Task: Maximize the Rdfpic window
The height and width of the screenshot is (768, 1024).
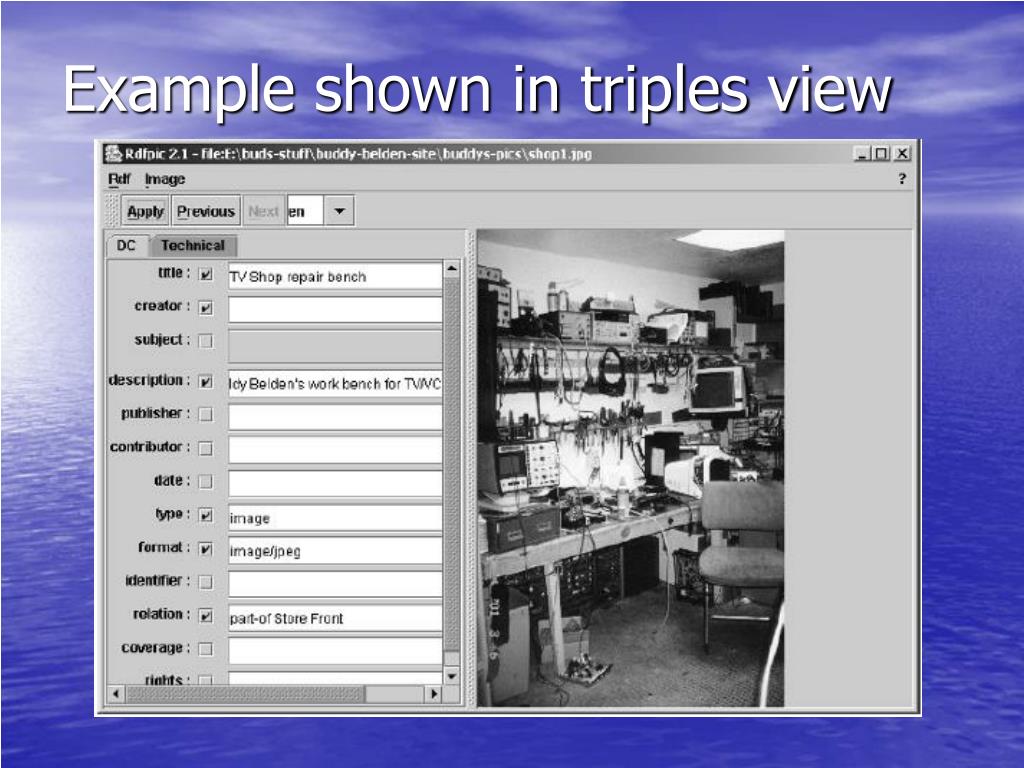Action: pos(882,153)
